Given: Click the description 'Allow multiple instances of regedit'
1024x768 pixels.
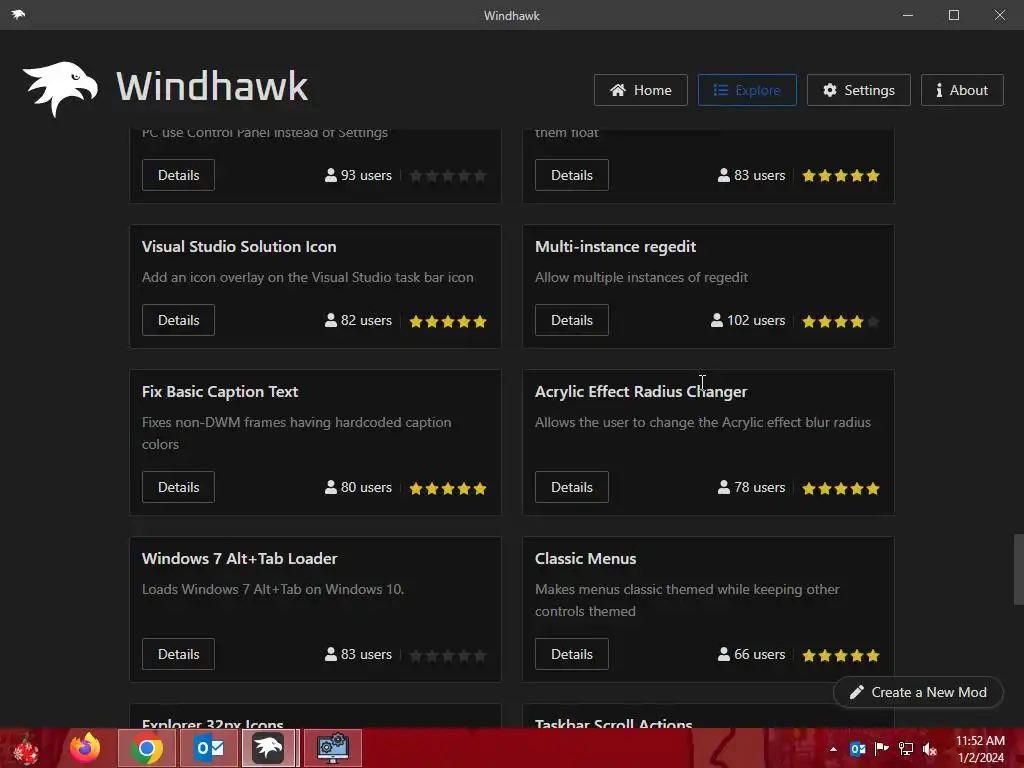Looking at the screenshot, I should (x=641, y=278).
